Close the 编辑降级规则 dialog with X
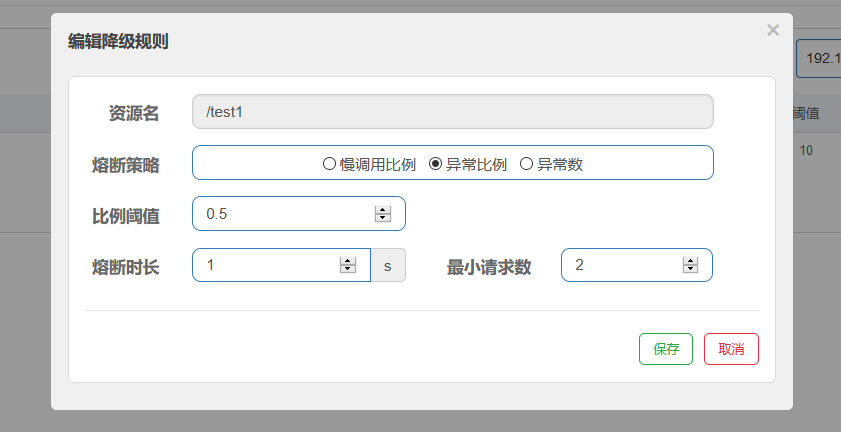Viewport: 841px width, 432px height. pos(772,31)
